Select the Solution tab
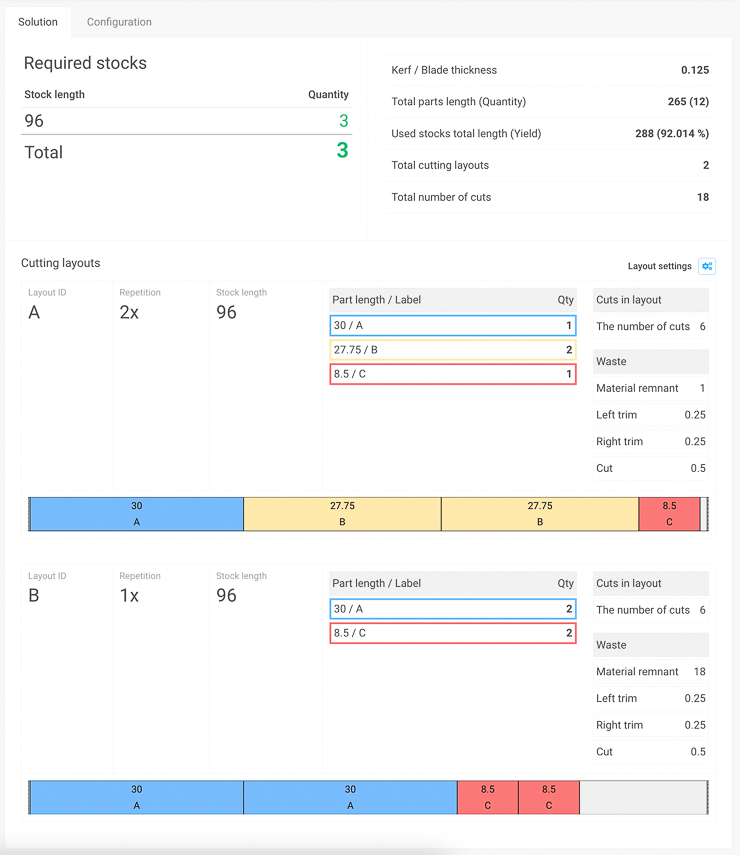The width and height of the screenshot is (740, 855). tap(38, 22)
